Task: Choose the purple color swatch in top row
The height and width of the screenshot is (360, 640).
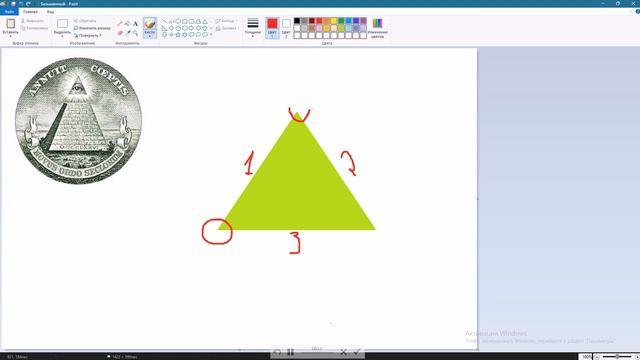Action: 363,21
